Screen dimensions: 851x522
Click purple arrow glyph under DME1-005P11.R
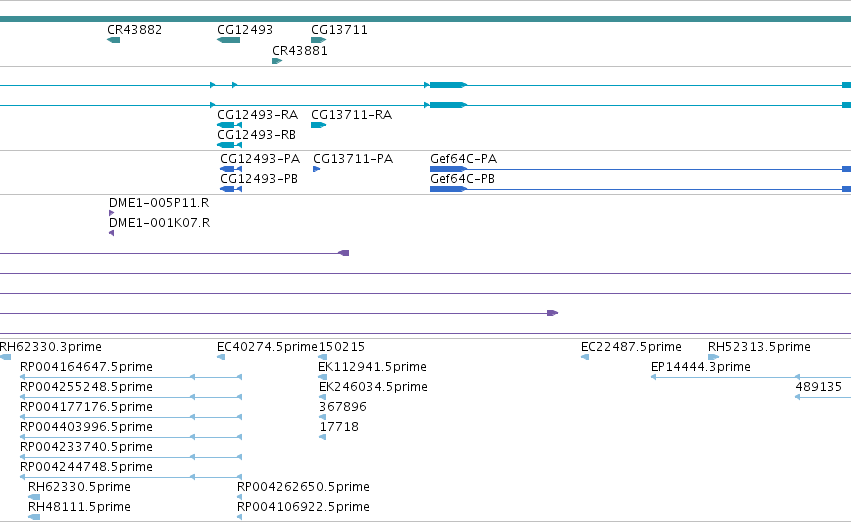pyautogui.click(x=111, y=213)
